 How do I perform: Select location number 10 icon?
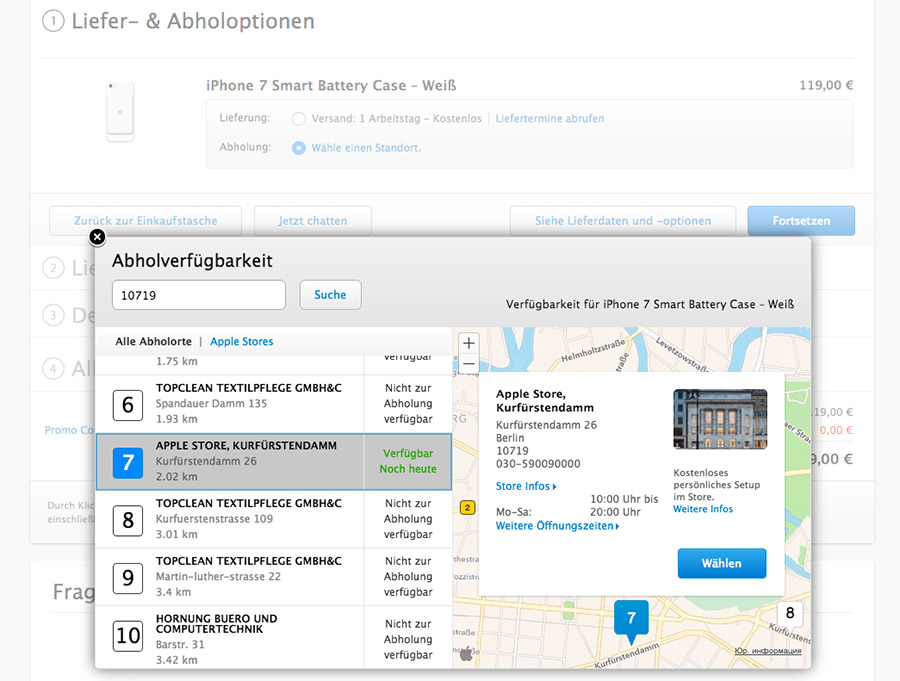click(128, 636)
